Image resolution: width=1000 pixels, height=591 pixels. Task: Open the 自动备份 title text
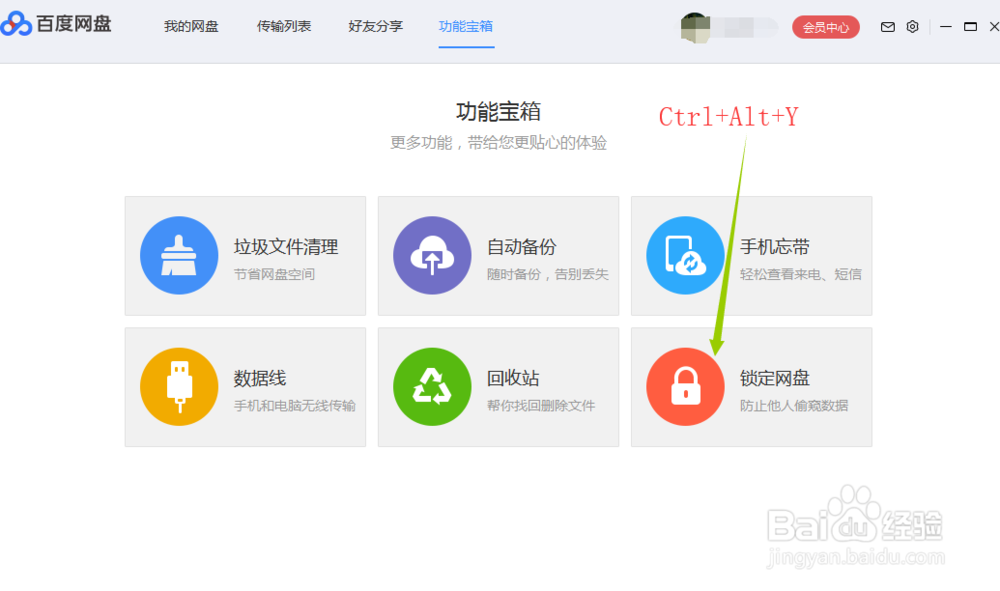tap(522, 247)
